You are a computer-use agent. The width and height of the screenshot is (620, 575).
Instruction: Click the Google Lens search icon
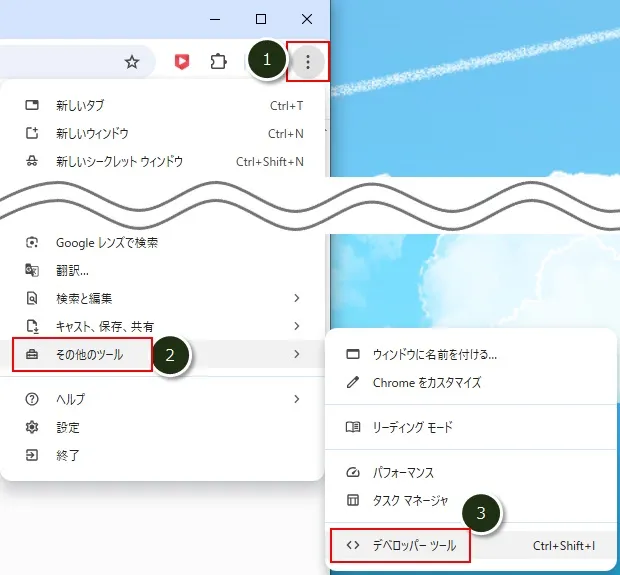(32, 243)
